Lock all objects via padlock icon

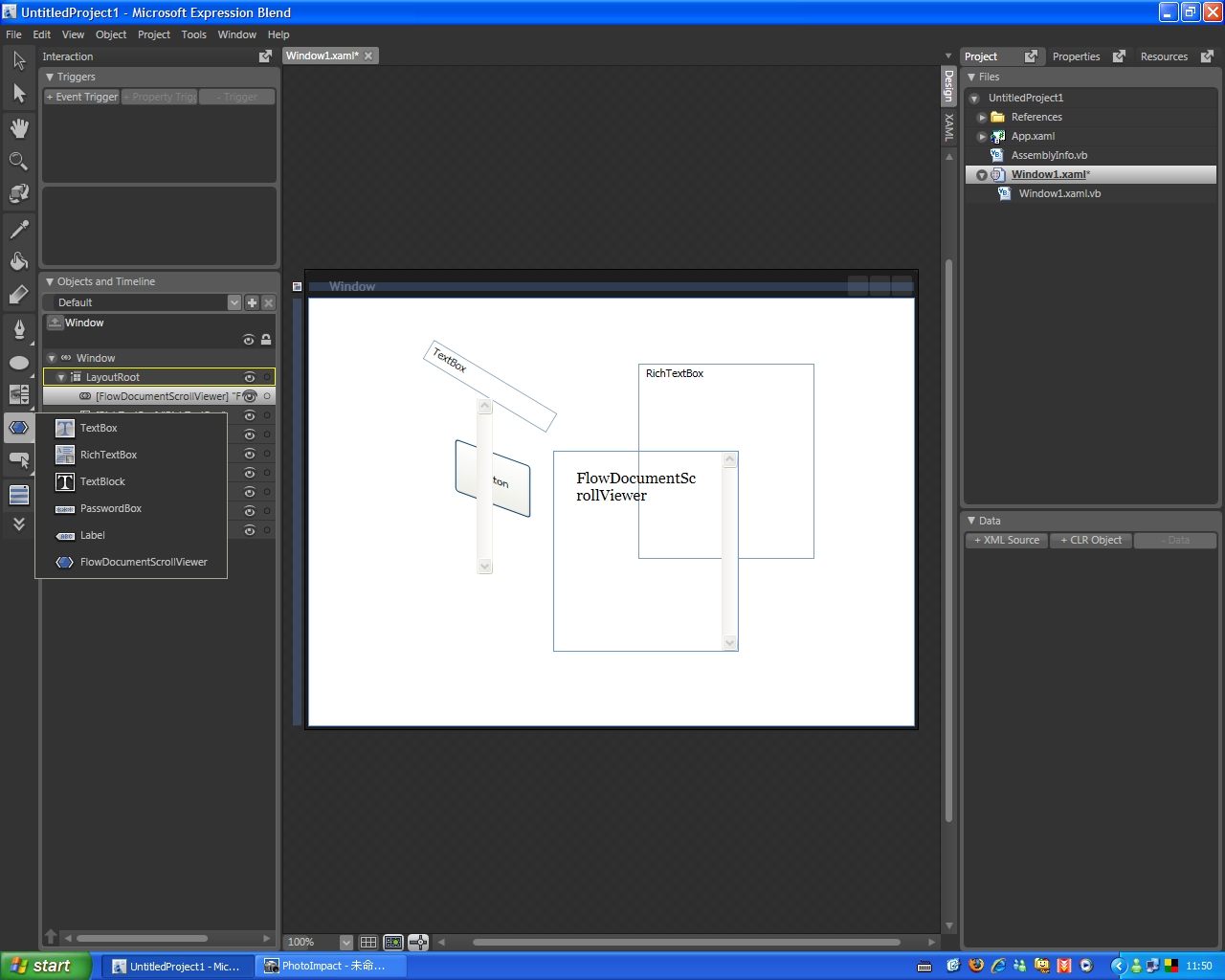266,340
